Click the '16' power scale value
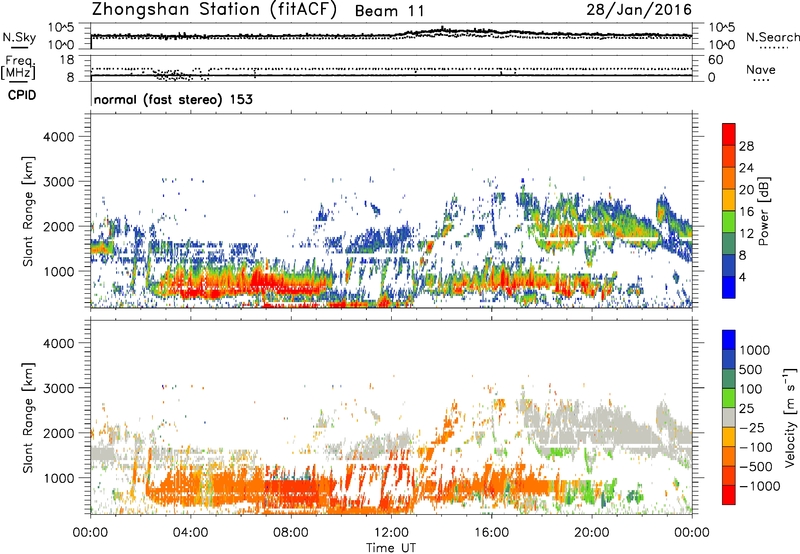Viewport: 800px width, 554px height. [x=746, y=212]
